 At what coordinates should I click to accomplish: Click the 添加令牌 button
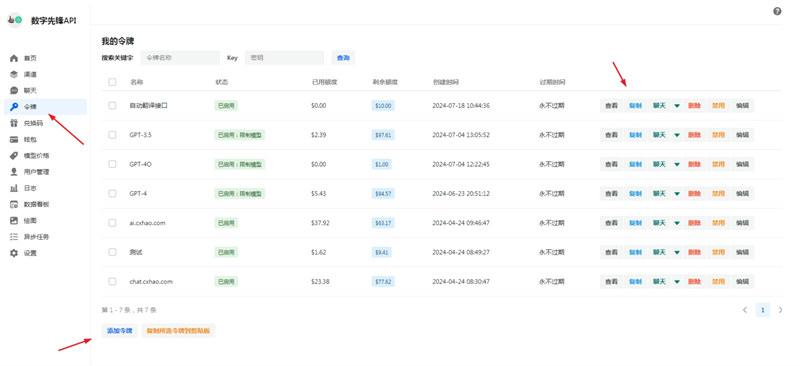[119, 331]
